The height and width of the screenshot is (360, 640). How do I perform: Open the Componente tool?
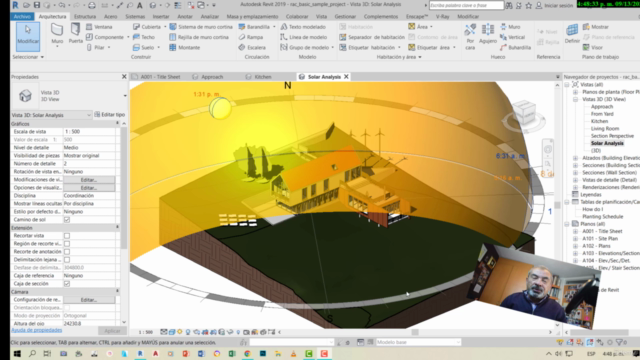point(105,37)
